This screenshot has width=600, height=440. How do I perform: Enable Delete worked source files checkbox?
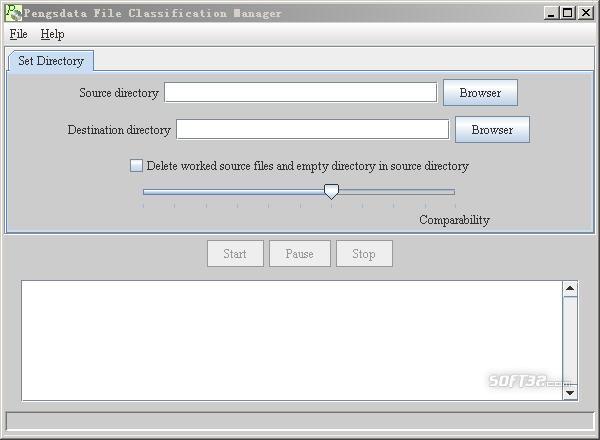point(136,166)
